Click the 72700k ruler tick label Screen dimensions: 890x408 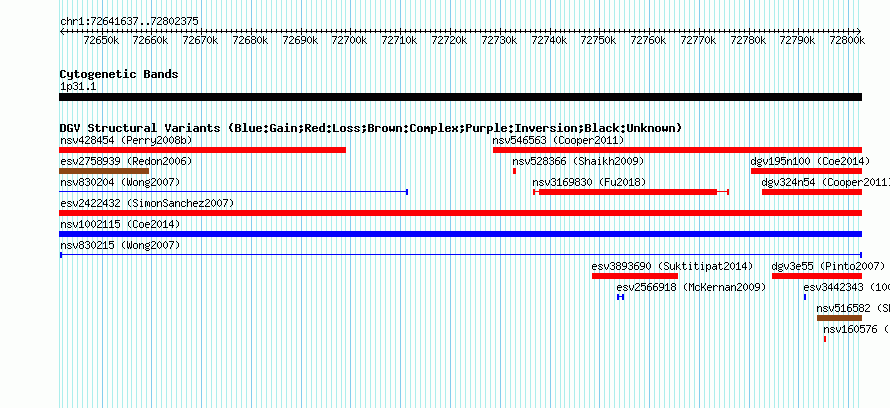[x=350, y=41]
